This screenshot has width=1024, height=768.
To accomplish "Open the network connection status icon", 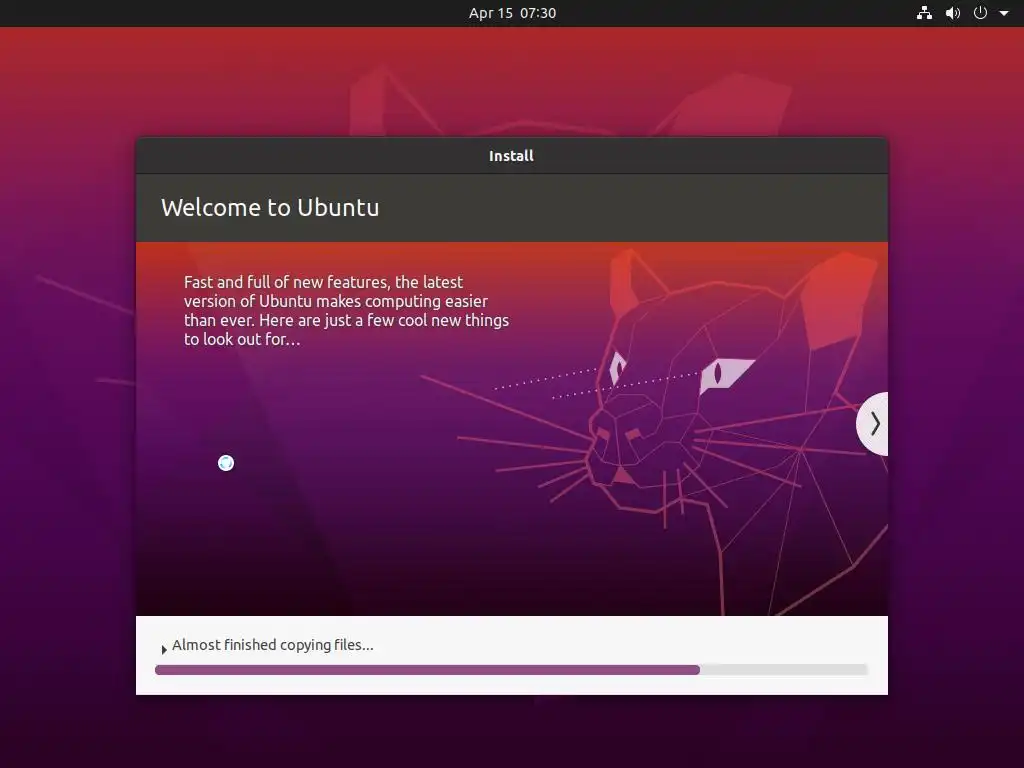I will (x=924, y=13).
